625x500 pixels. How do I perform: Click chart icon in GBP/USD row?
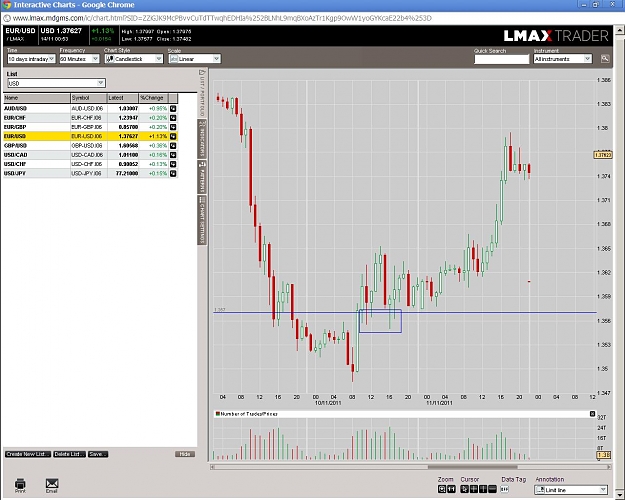173,146
